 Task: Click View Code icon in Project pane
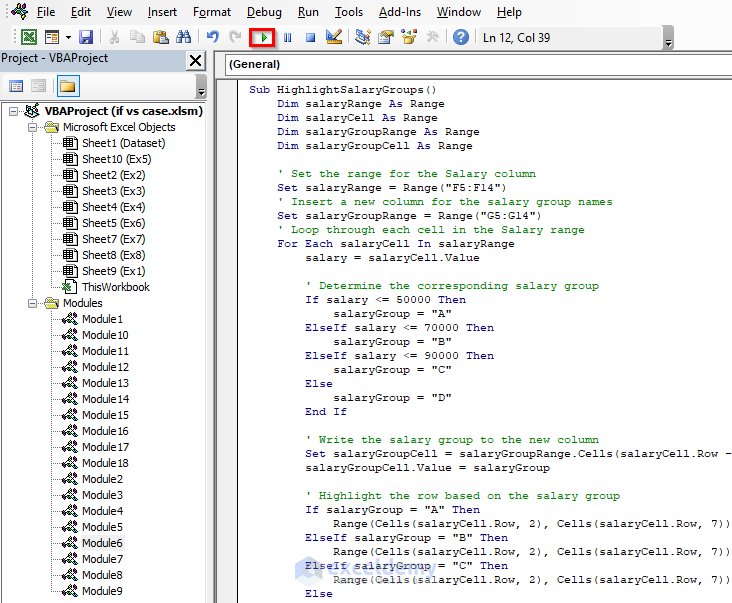click(x=16, y=86)
